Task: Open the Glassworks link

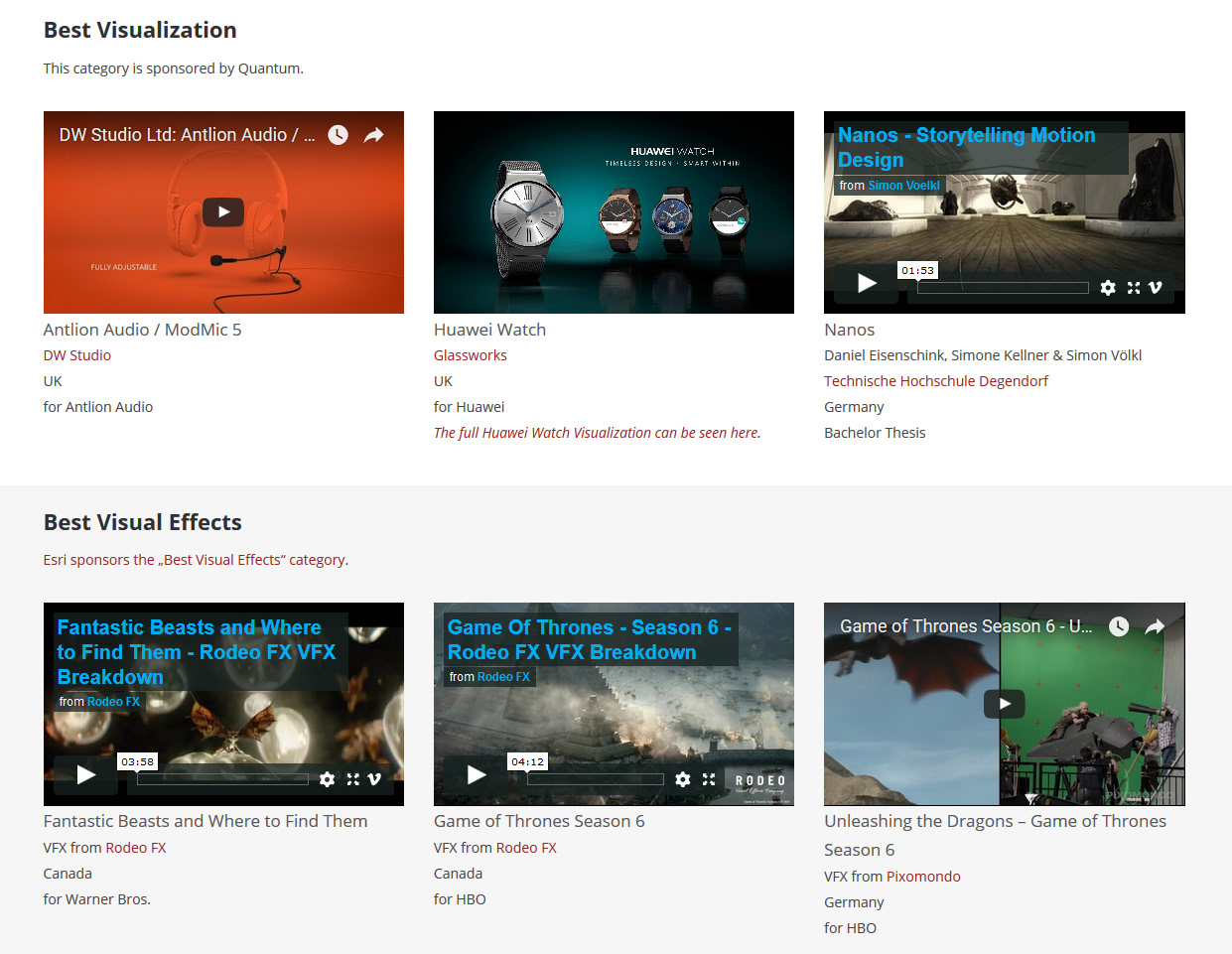Action: 471,355
